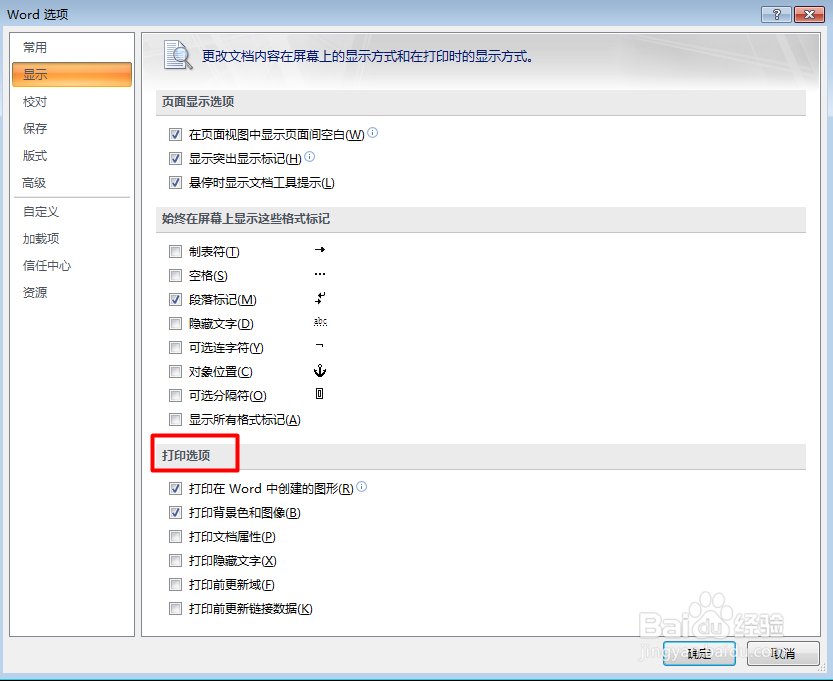Enable the 隐藏文字 formatting mark checkbox

(x=175, y=324)
